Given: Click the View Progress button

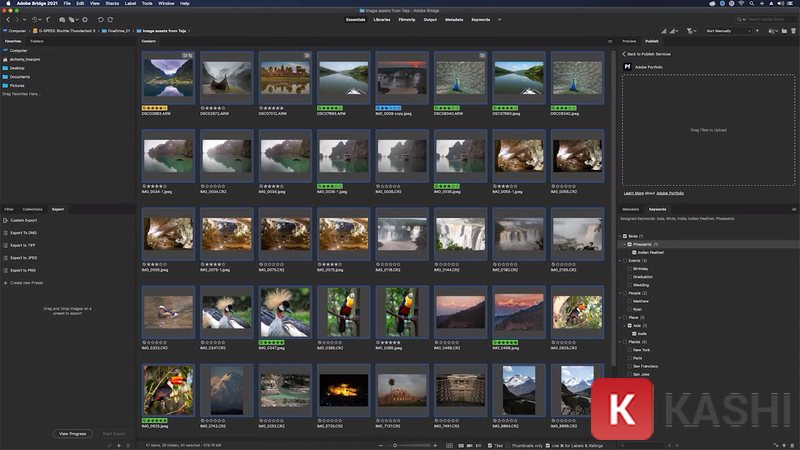Looking at the screenshot, I should click(72, 434).
